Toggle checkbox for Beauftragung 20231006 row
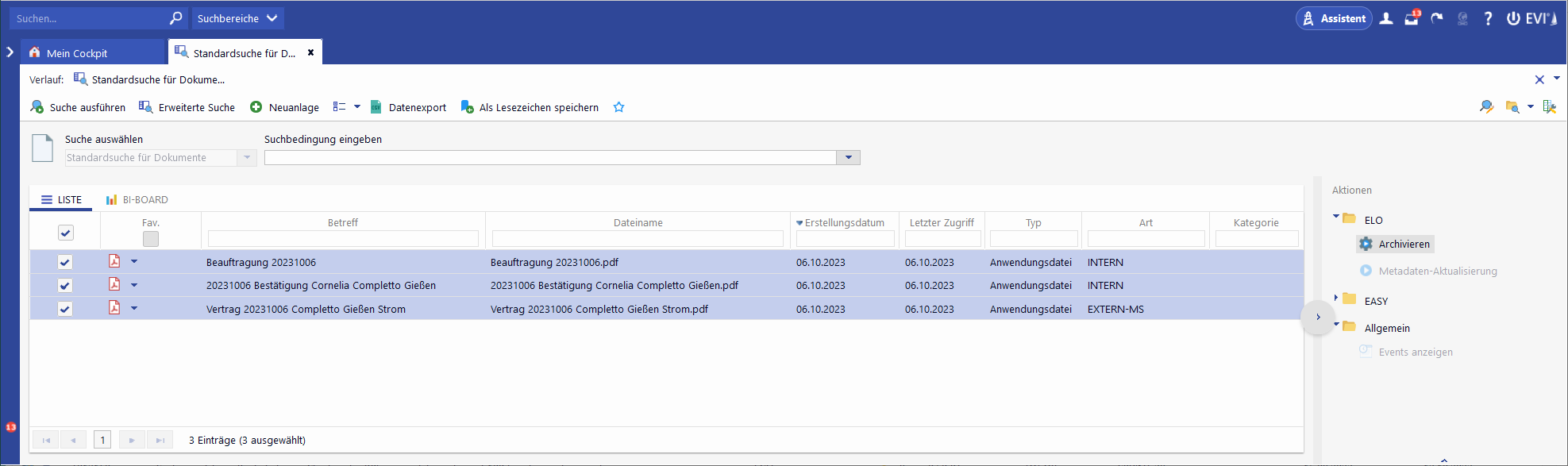The width and height of the screenshot is (1568, 466). click(x=65, y=262)
